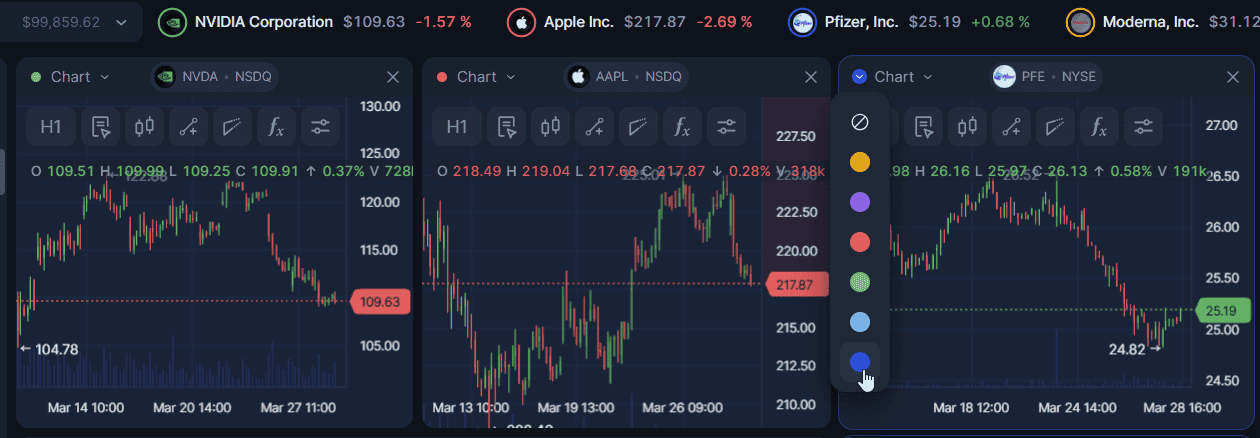The image size is (1260, 438).
Task: Open the AAPL NSDQ symbol selector
Action: click(x=626, y=76)
